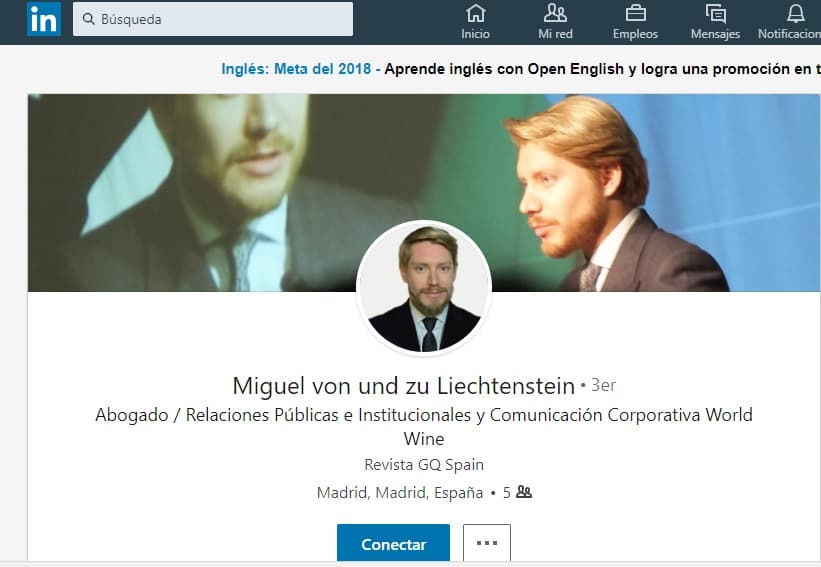This screenshot has height=567, width=821.
Task: Click the LinkedIn logo icon
Action: tap(43, 19)
